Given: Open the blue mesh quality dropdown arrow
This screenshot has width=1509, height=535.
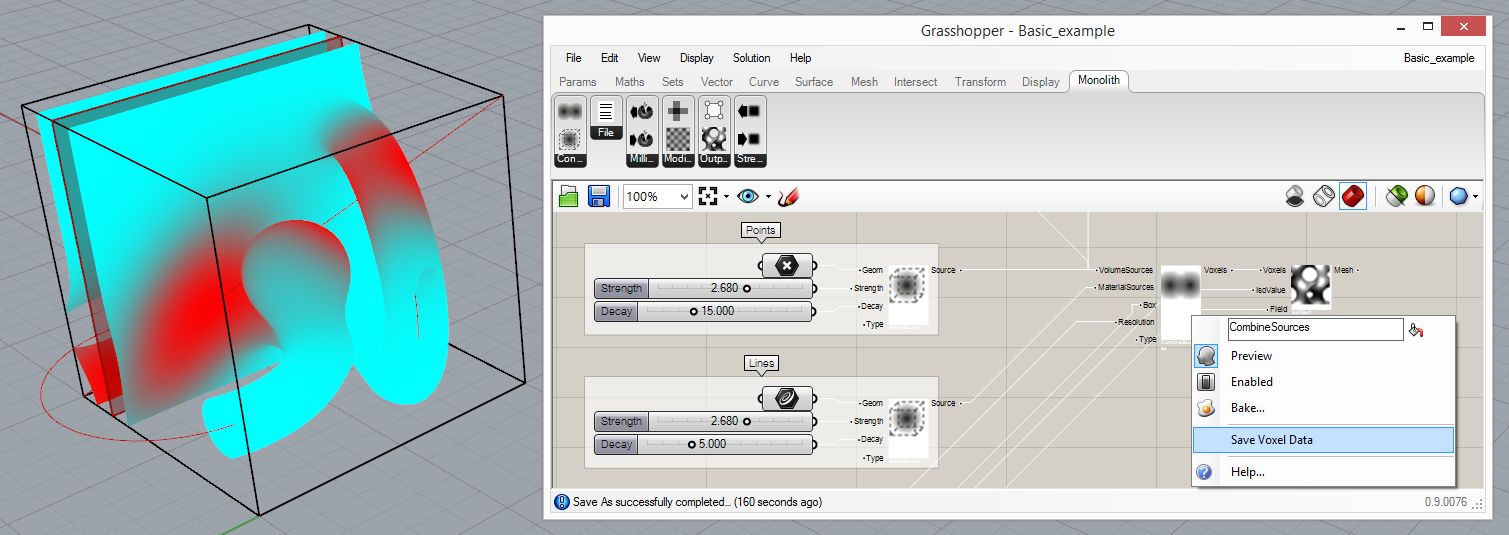Looking at the screenshot, I should (x=1475, y=197).
